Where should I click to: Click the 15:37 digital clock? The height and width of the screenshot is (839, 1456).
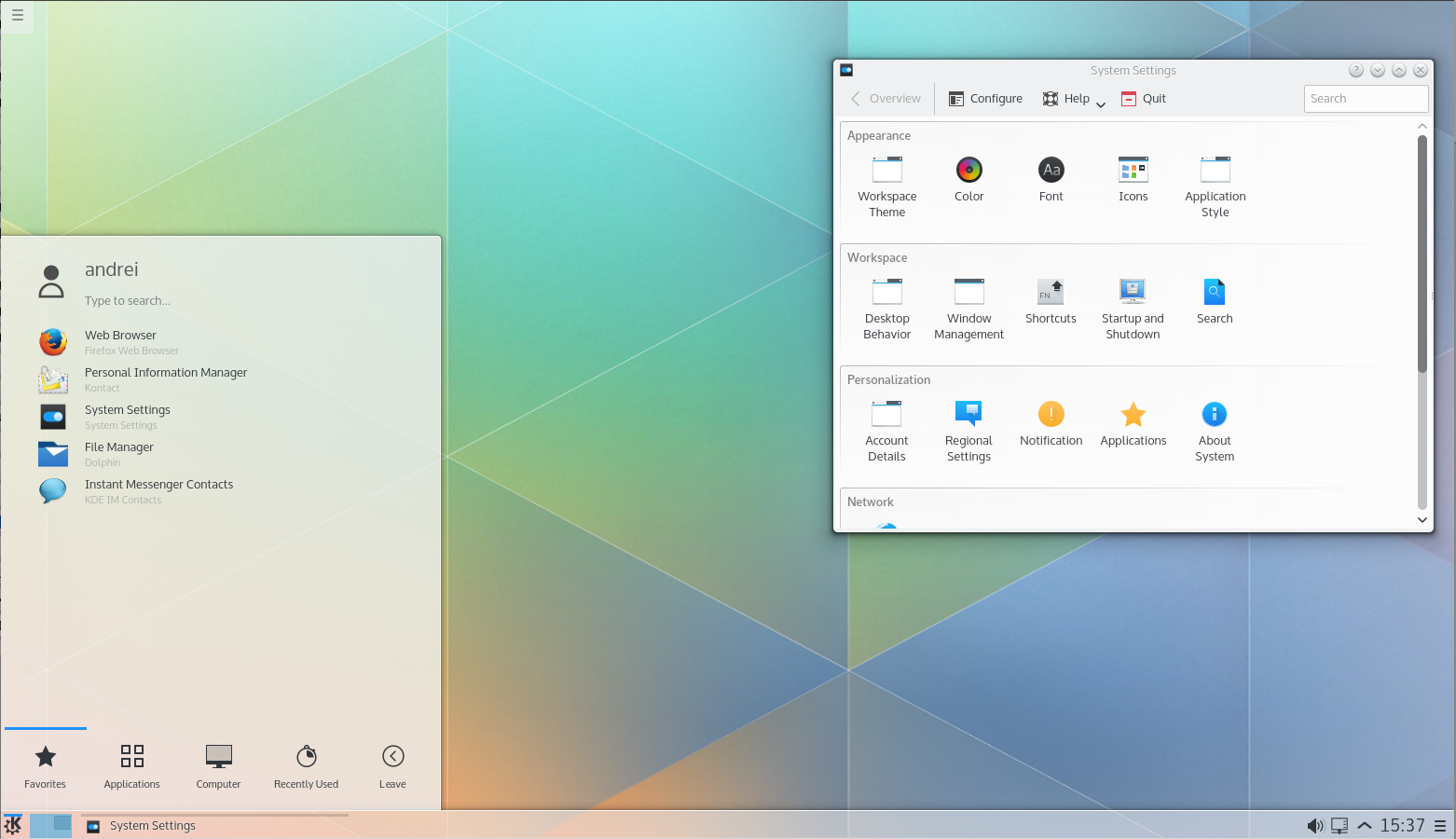point(1403,825)
